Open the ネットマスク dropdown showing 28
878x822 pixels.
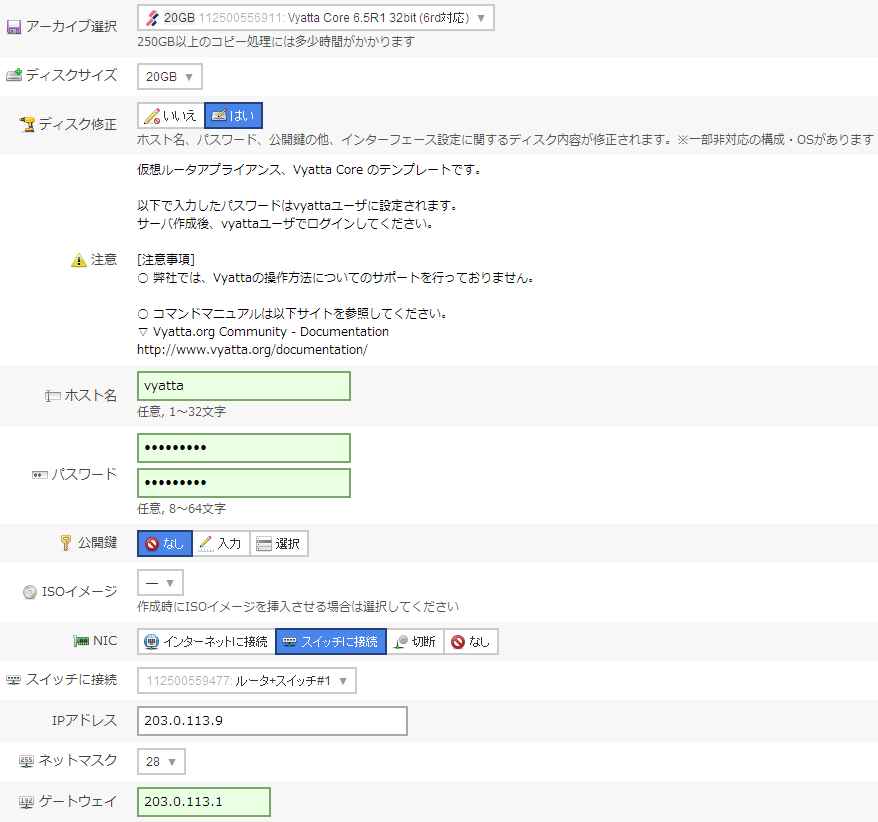click(160, 761)
